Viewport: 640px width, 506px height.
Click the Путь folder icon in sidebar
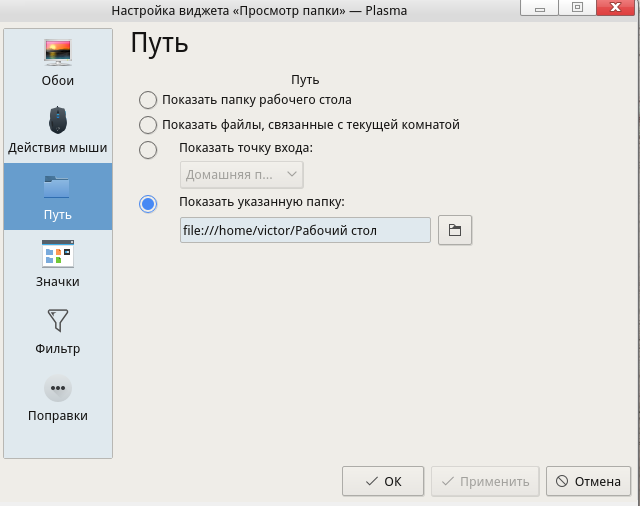coord(58,187)
